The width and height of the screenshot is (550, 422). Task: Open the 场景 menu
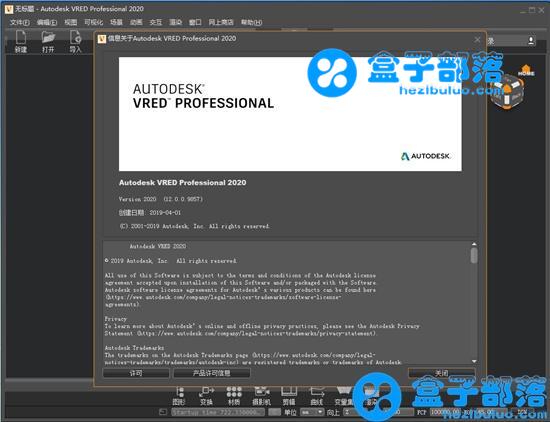[x=116, y=22]
